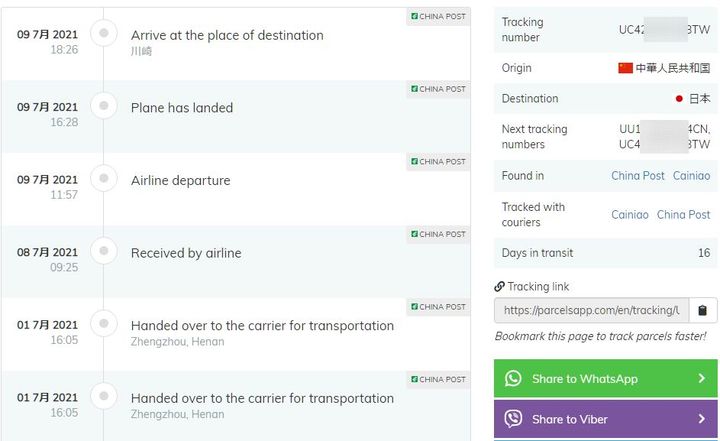Click China Post badge on Arrive at destination event
The image size is (720, 441).
438,17
